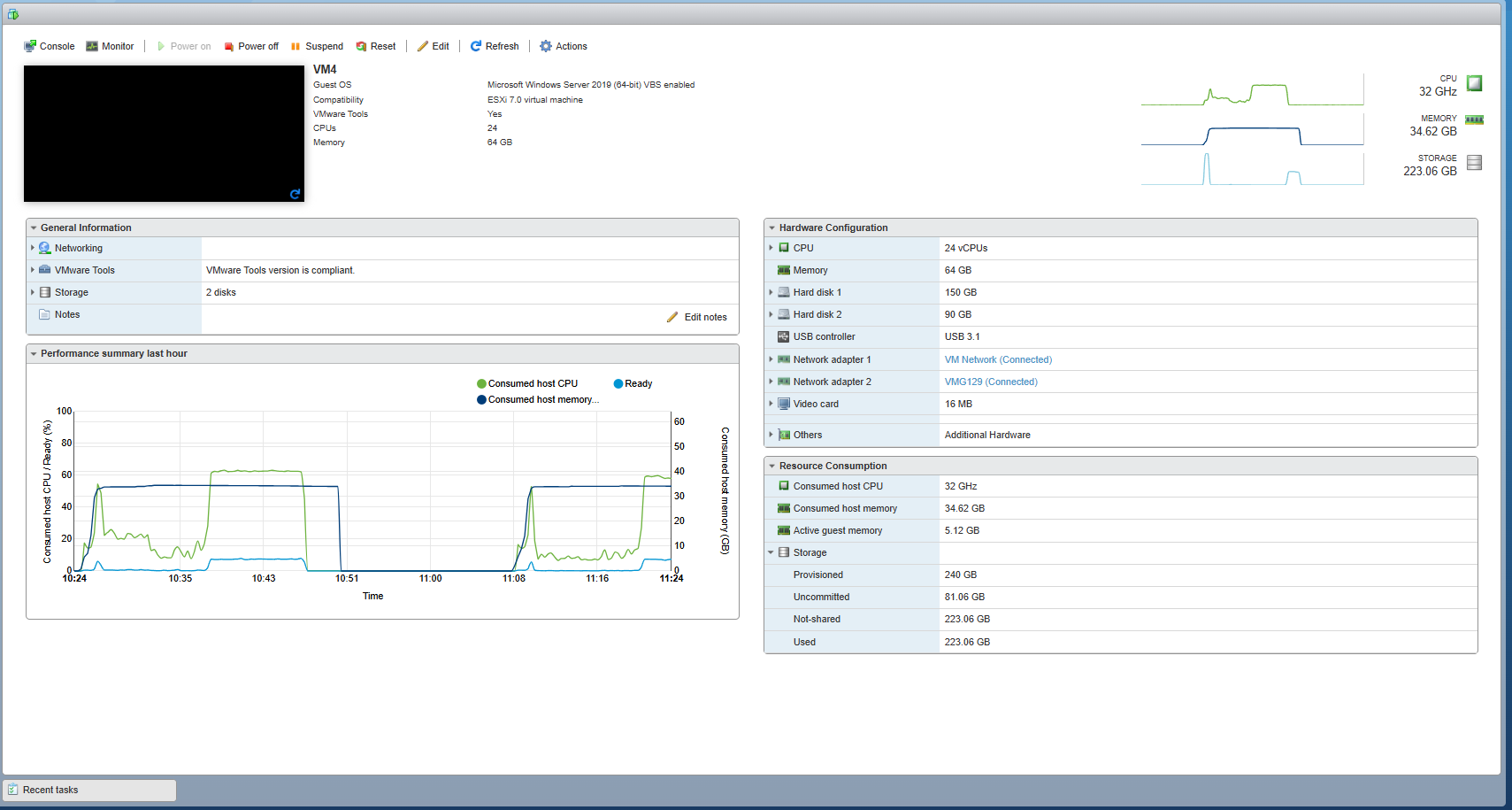Click Edit notes
Image resolution: width=1512 pixels, height=810 pixels.
pos(697,317)
